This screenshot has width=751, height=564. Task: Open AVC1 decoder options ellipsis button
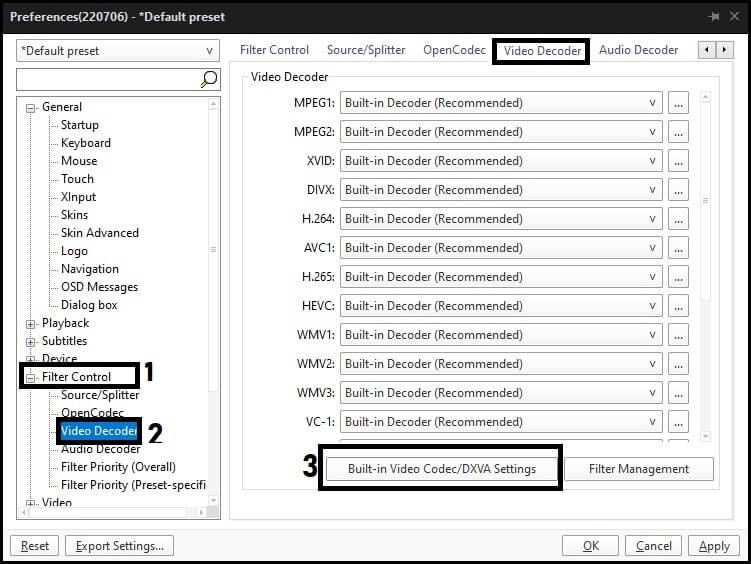pos(678,248)
